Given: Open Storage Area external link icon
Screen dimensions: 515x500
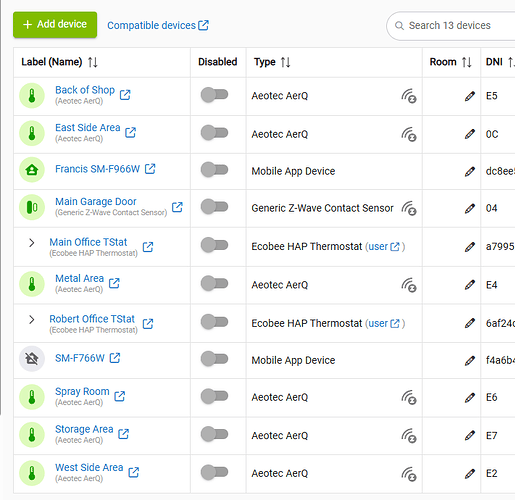Looking at the screenshot, I should (124, 434).
